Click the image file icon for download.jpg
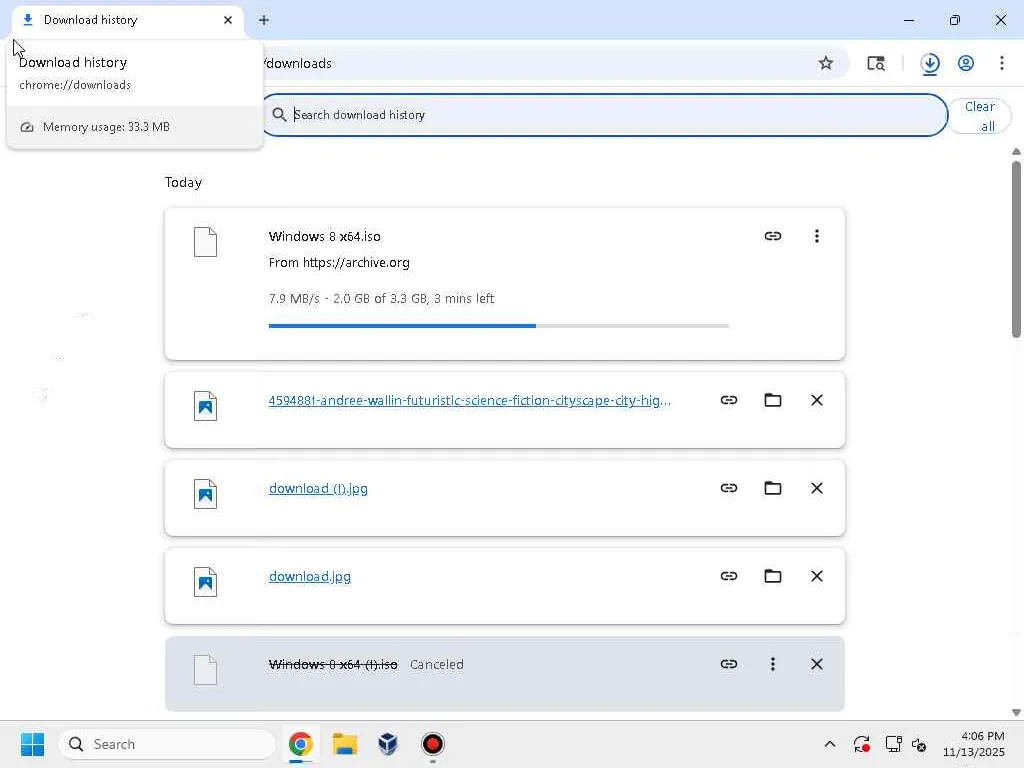This screenshot has width=1024, height=768. (x=205, y=582)
